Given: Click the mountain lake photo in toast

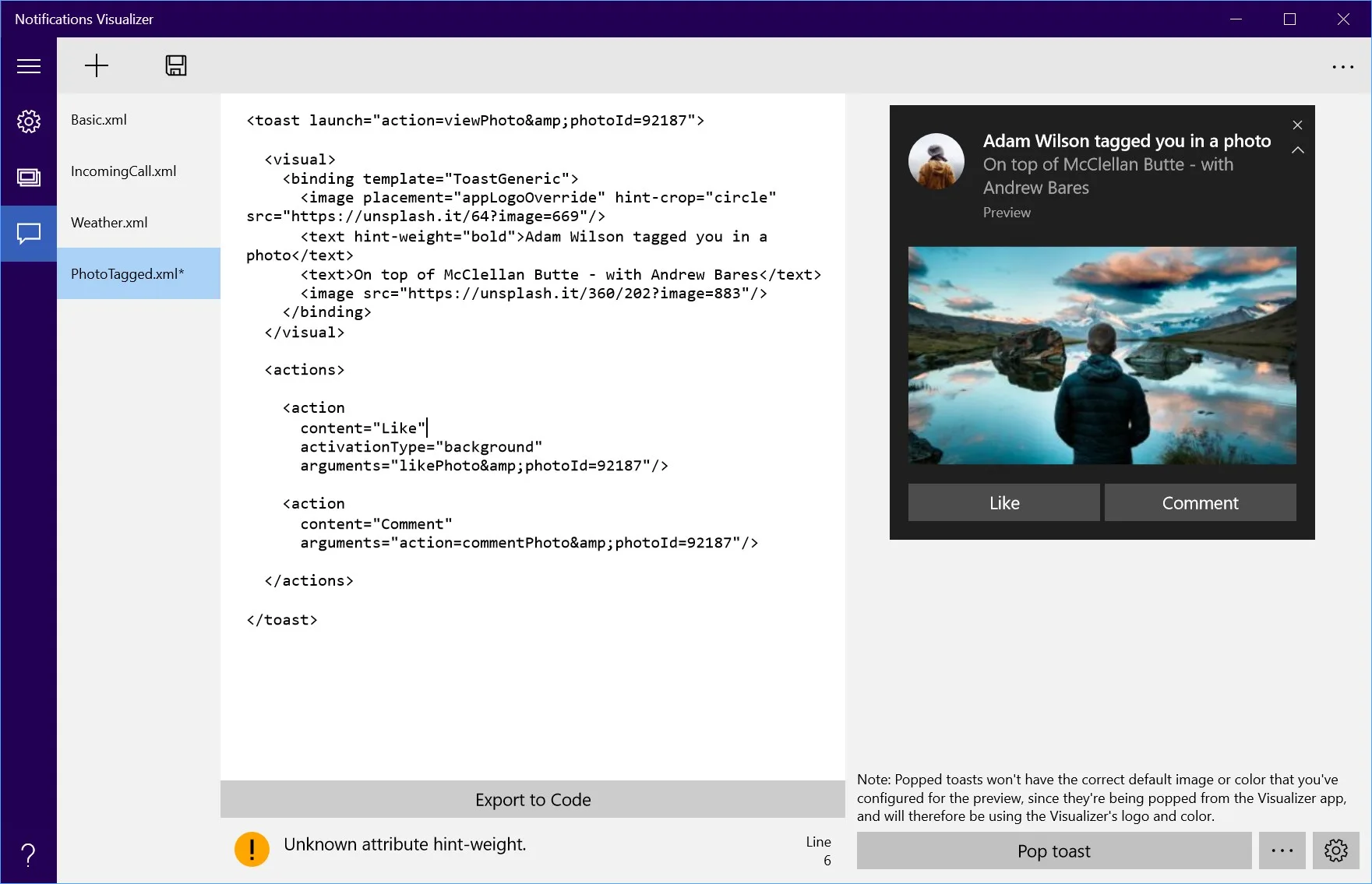Looking at the screenshot, I should [x=1102, y=355].
